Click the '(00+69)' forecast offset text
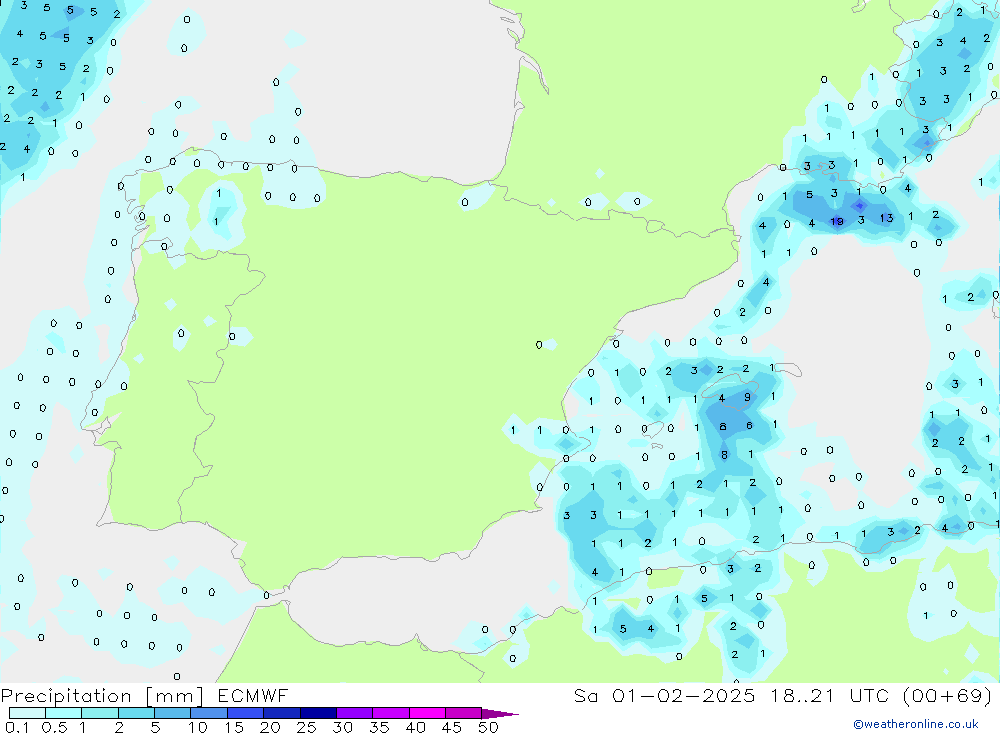This screenshot has width=1000, height=733. pos(948,696)
